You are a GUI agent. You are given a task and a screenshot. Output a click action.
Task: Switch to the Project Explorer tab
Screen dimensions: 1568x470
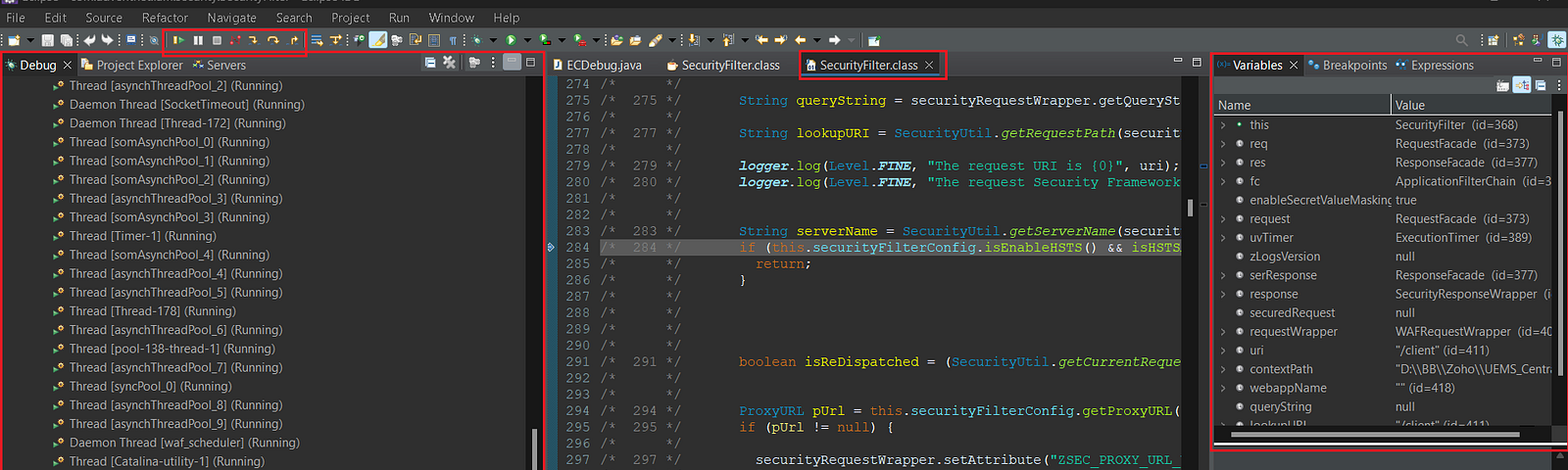coord(131,65)
